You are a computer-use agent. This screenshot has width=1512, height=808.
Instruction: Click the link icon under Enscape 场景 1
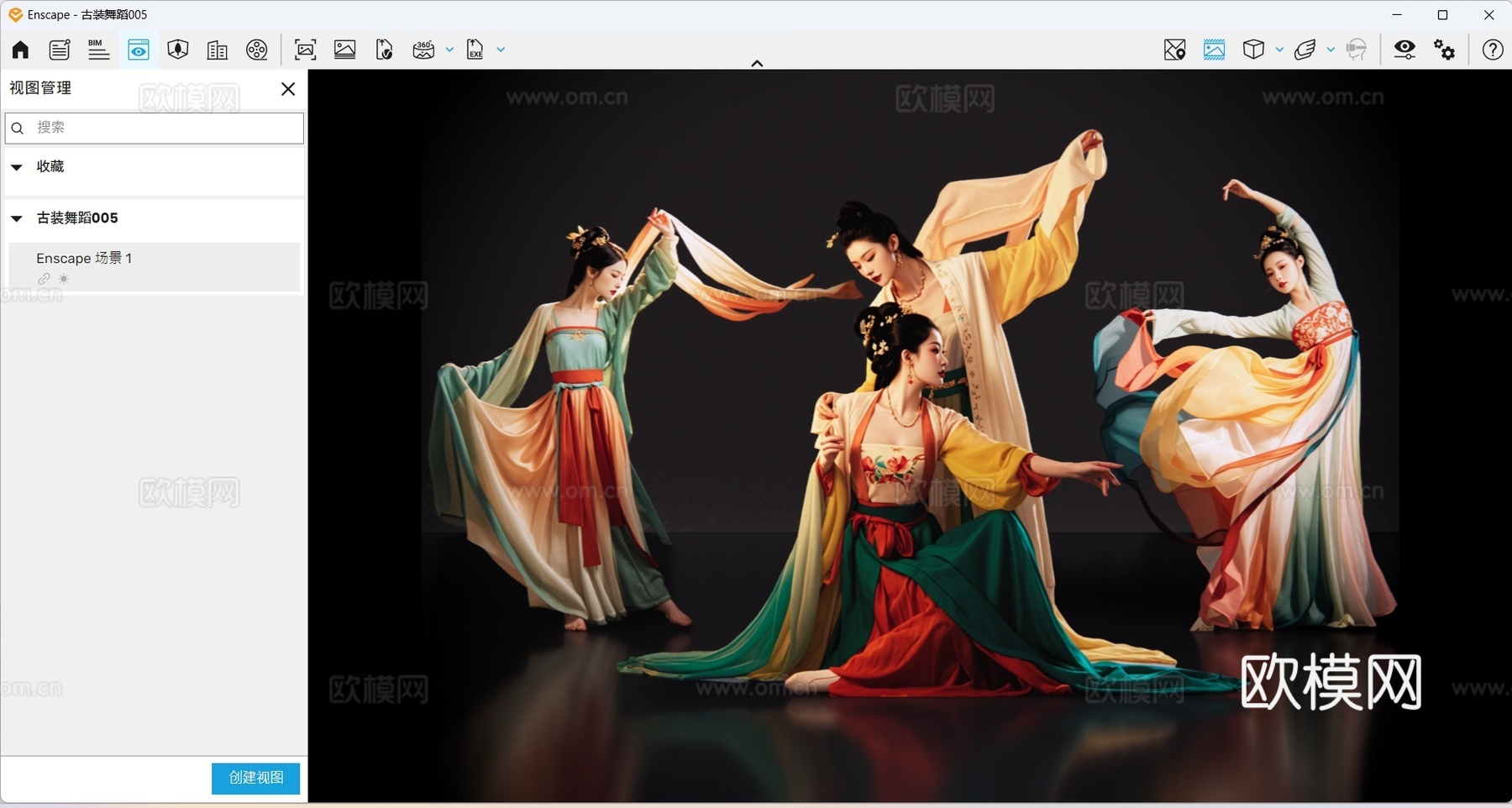point(44,279)
